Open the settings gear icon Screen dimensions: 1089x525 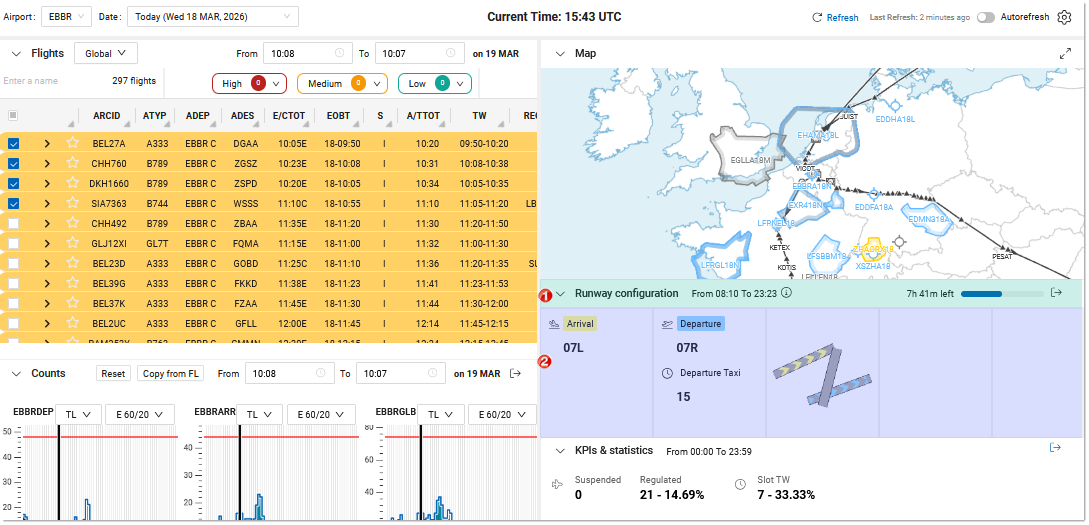1064,17
